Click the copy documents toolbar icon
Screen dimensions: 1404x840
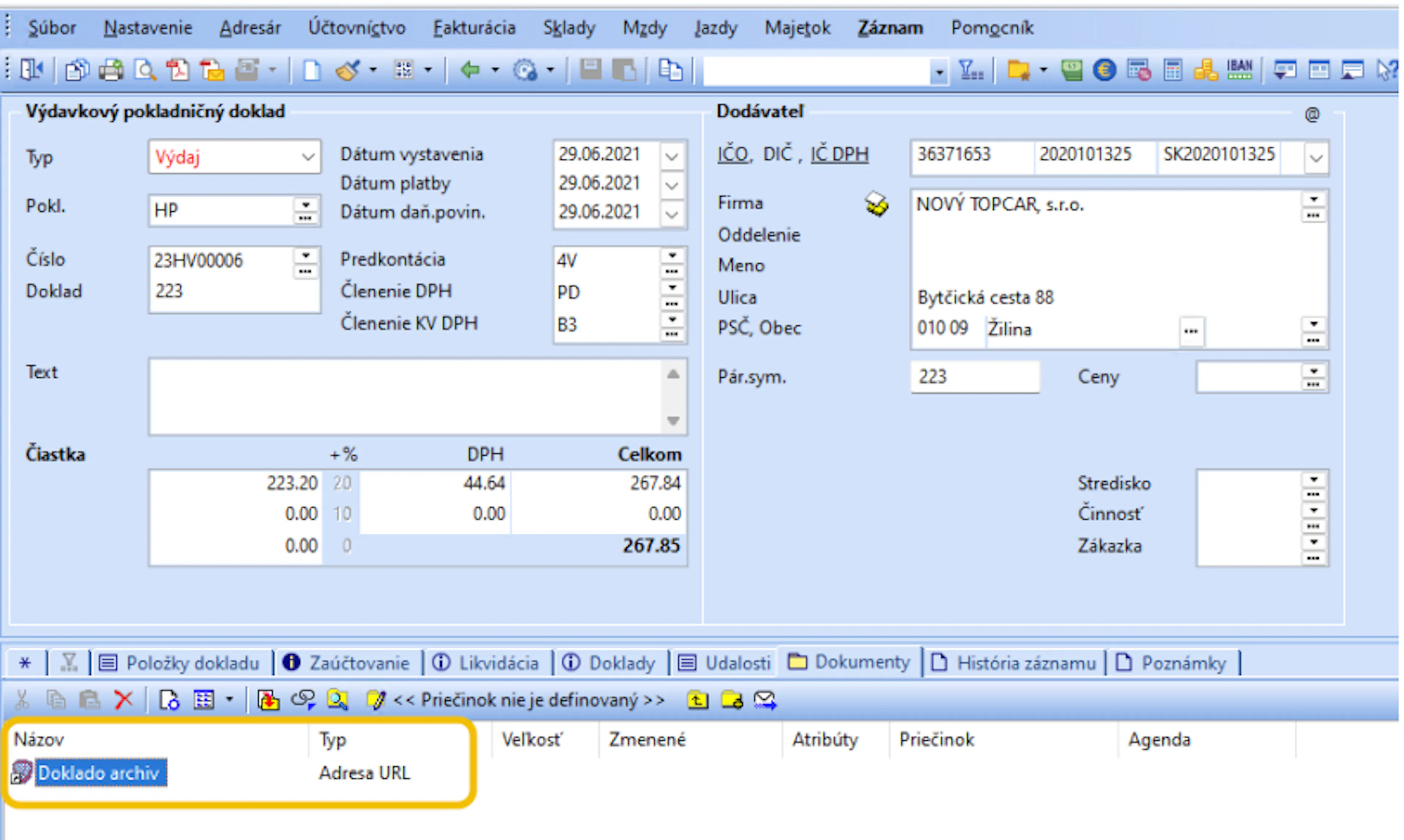pos(77,71)
